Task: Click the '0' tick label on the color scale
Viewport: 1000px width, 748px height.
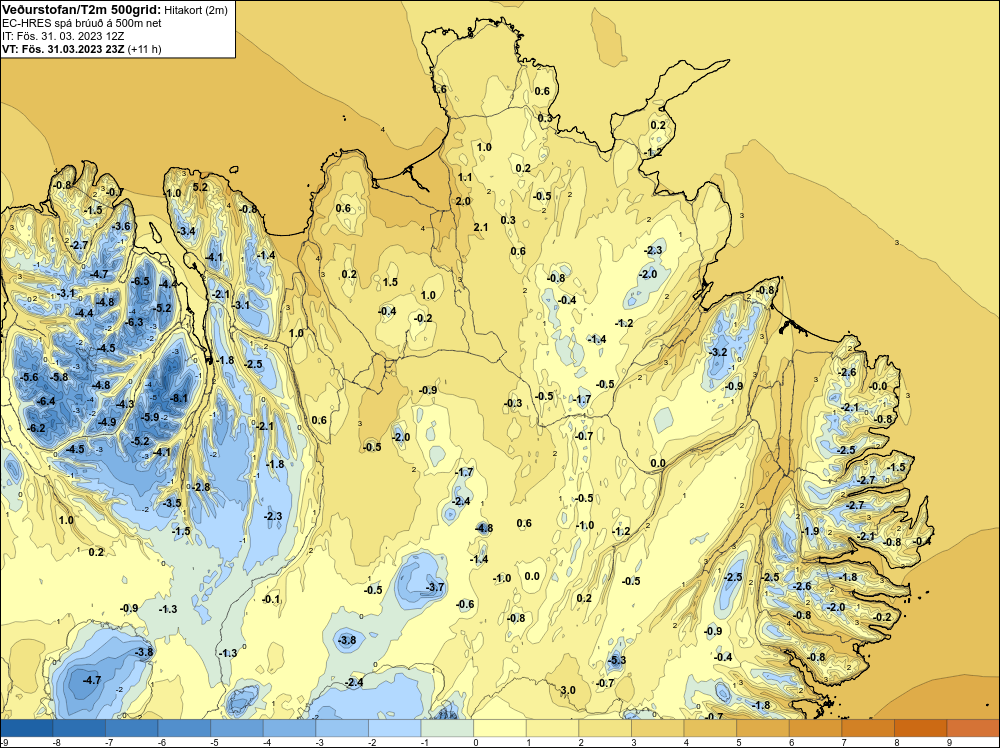Action: coord(476,742)
